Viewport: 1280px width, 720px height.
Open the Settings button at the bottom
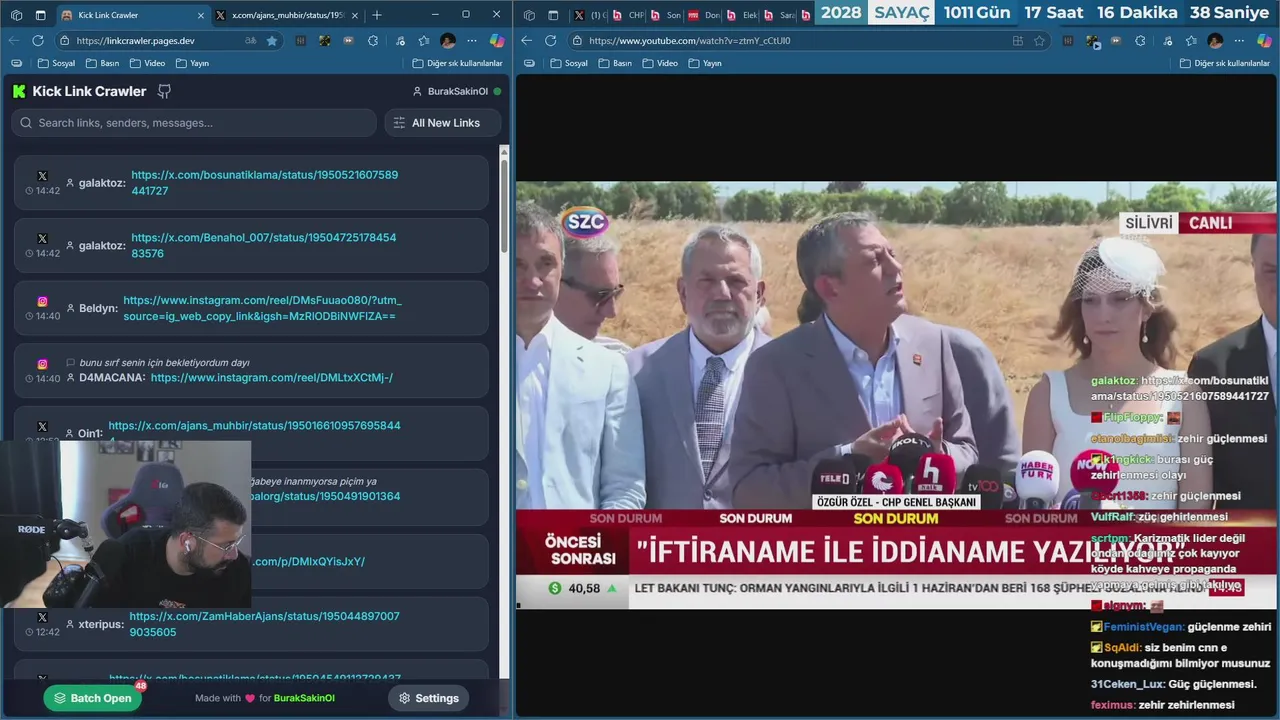click(429, 698)
